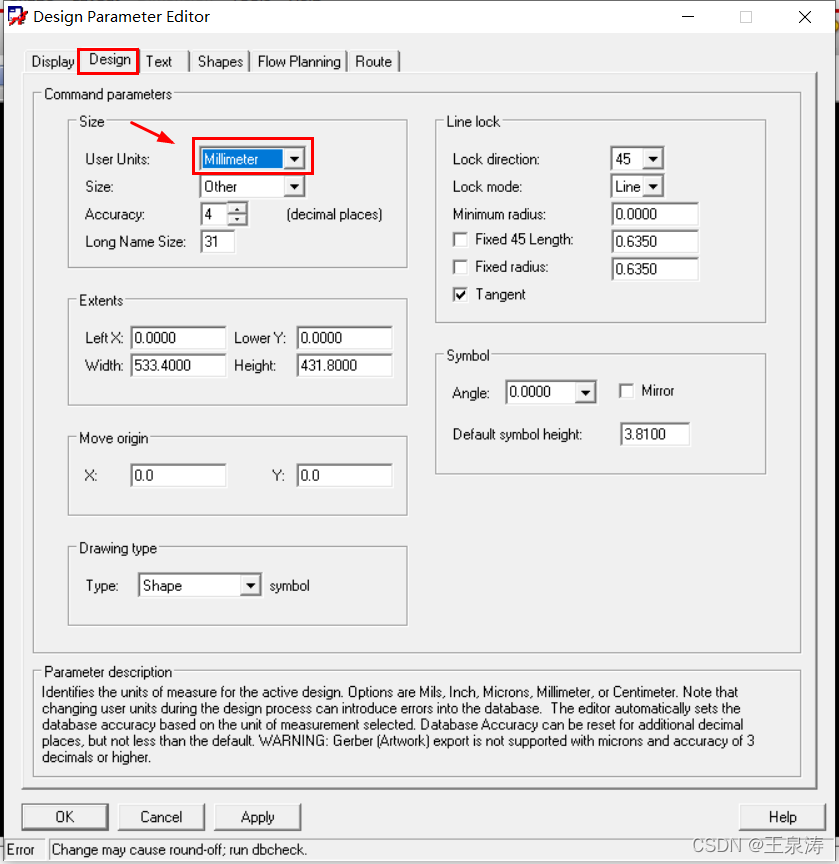Expand the Size dropdown list
839x864 pixels.
pyautogui.click(x=293, y=187)
